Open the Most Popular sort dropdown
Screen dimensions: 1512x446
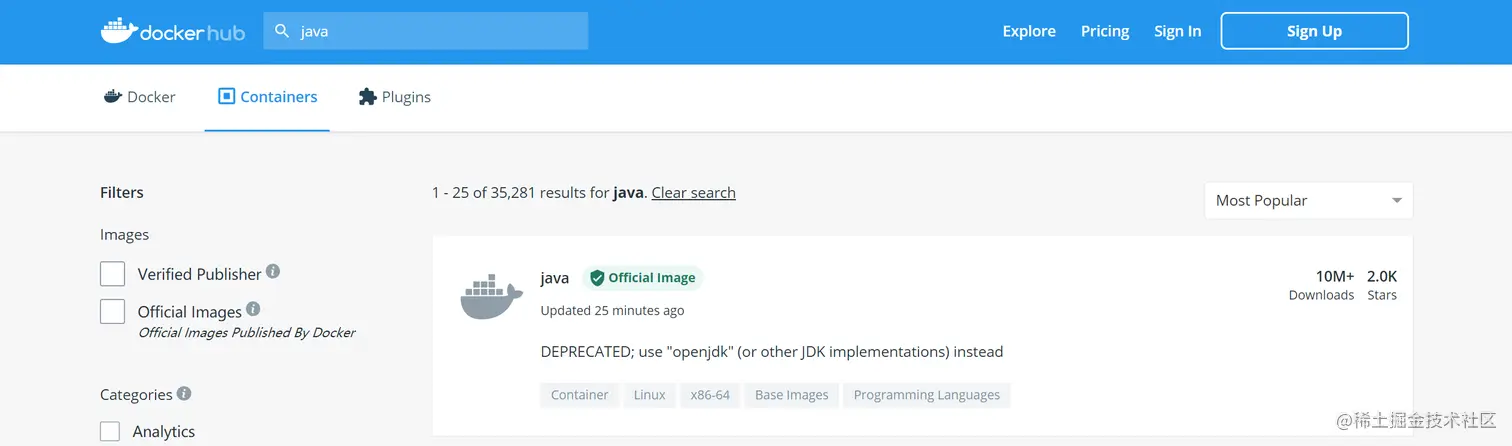click(1308, 200)
